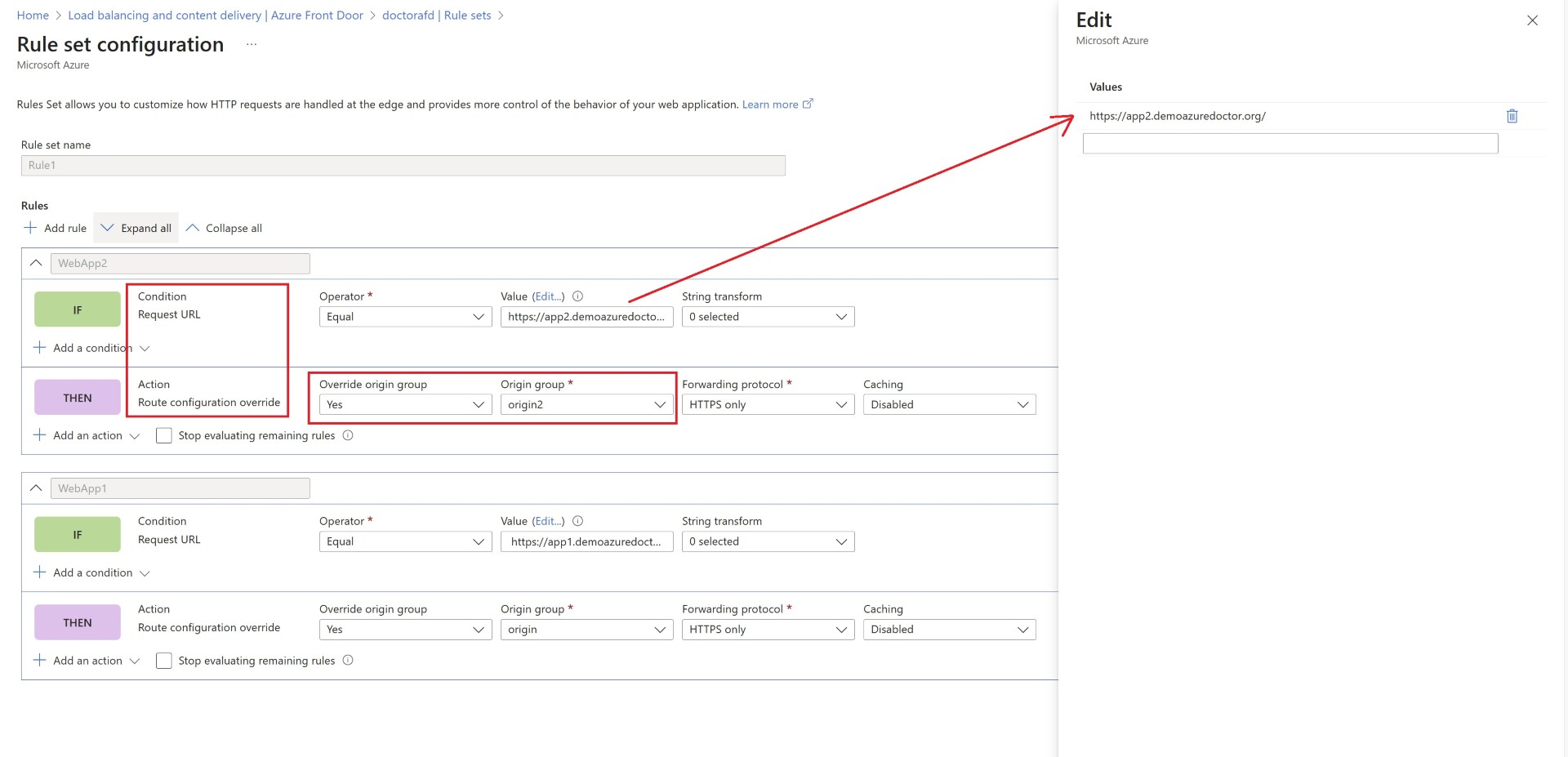The width and height of the screenshot is (1568, 757).
Task: Click Add rule button
Action: pos(56,228)
